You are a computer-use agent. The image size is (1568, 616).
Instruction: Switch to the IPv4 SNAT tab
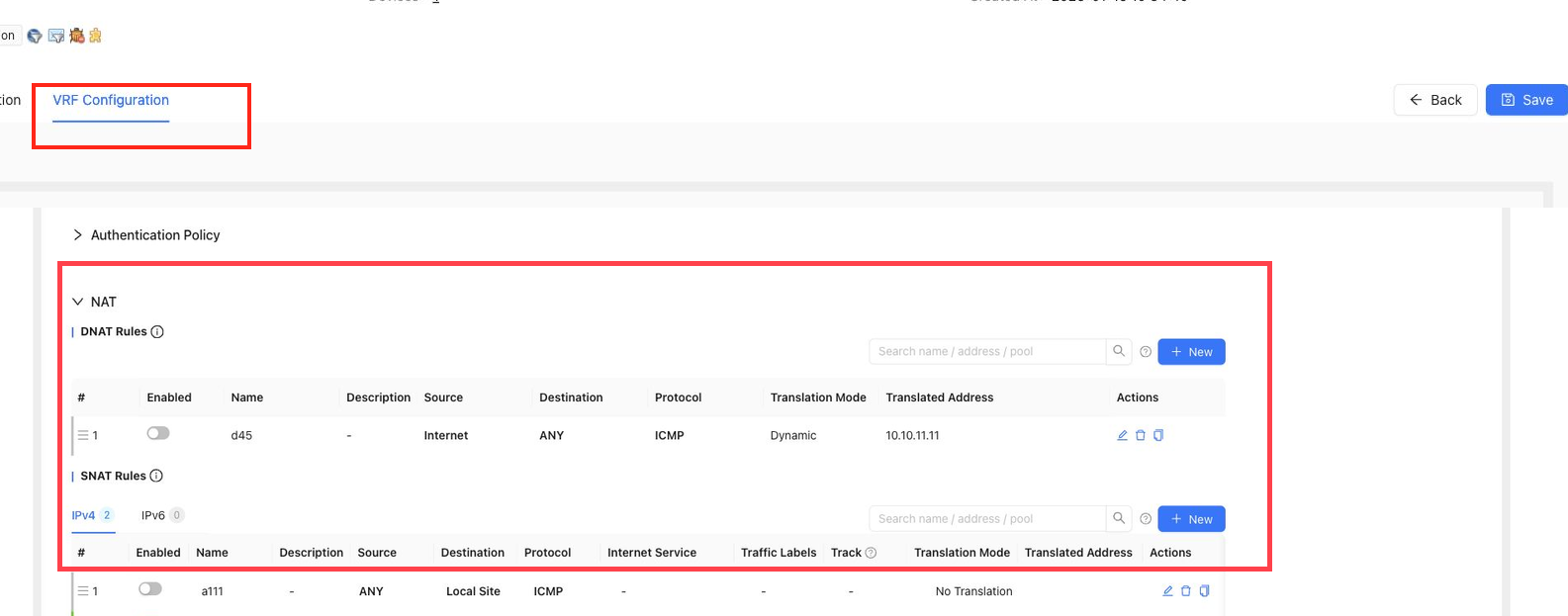click(x=92, y=515)
